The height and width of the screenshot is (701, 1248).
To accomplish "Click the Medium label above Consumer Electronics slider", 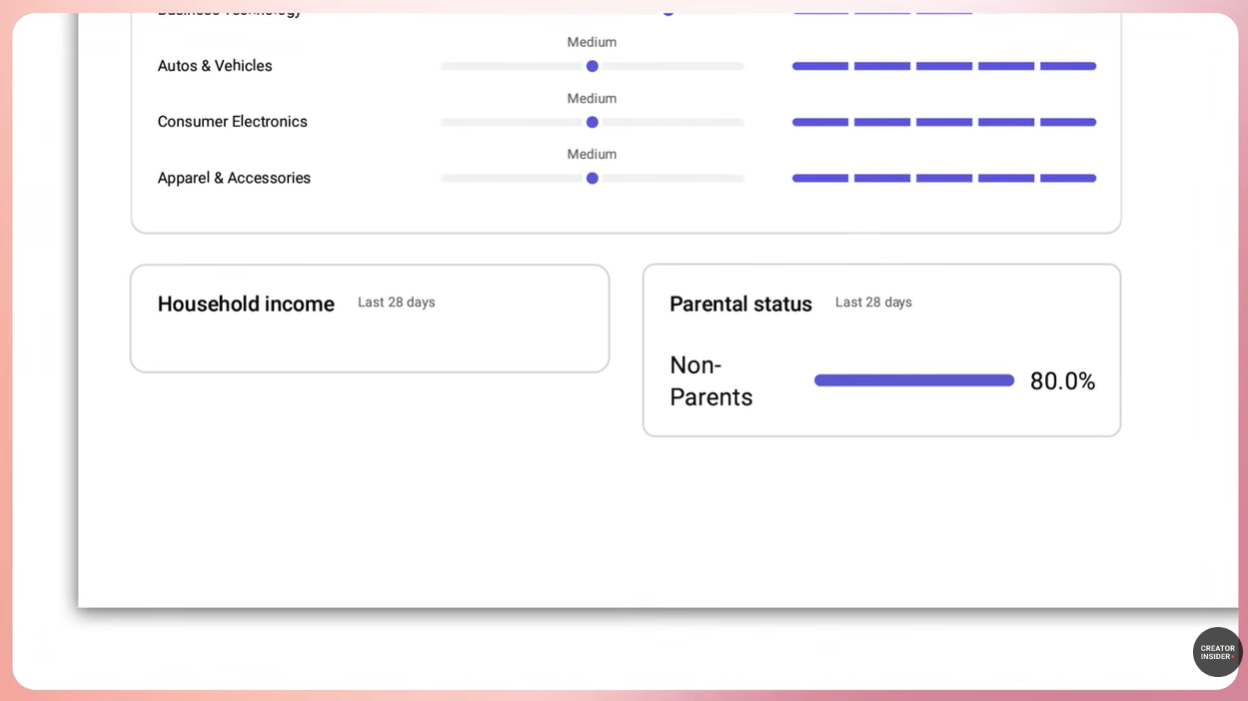I will [592, 98].
